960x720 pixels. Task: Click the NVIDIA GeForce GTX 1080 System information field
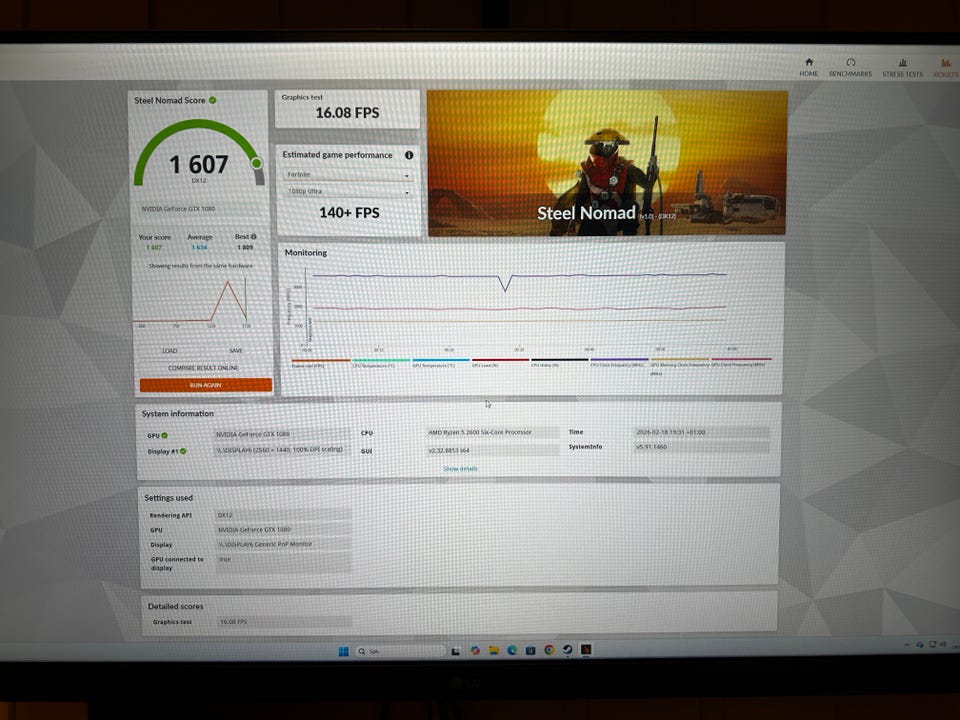click(282, 434)
